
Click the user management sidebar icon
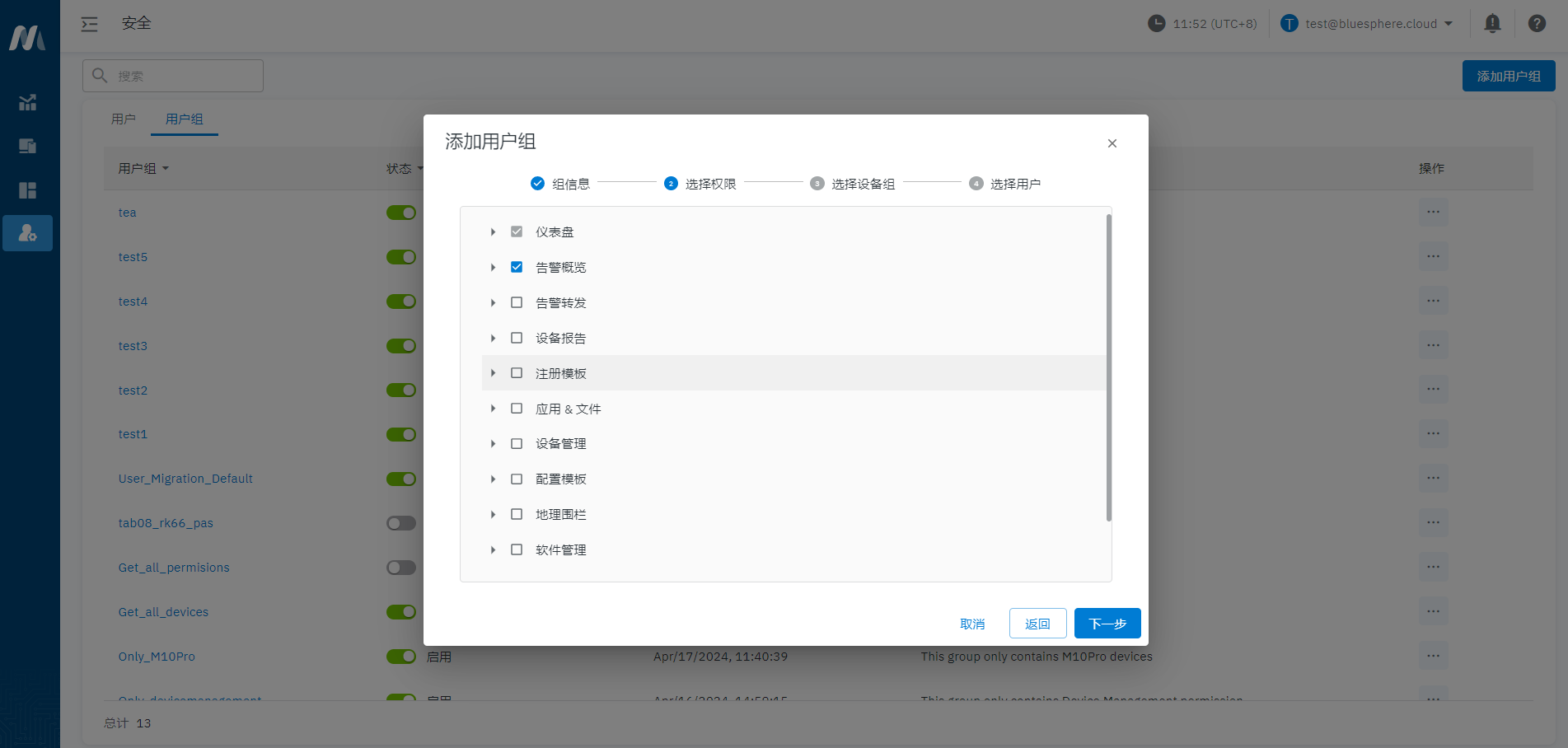pyautogui.click(x=27, y=233)
